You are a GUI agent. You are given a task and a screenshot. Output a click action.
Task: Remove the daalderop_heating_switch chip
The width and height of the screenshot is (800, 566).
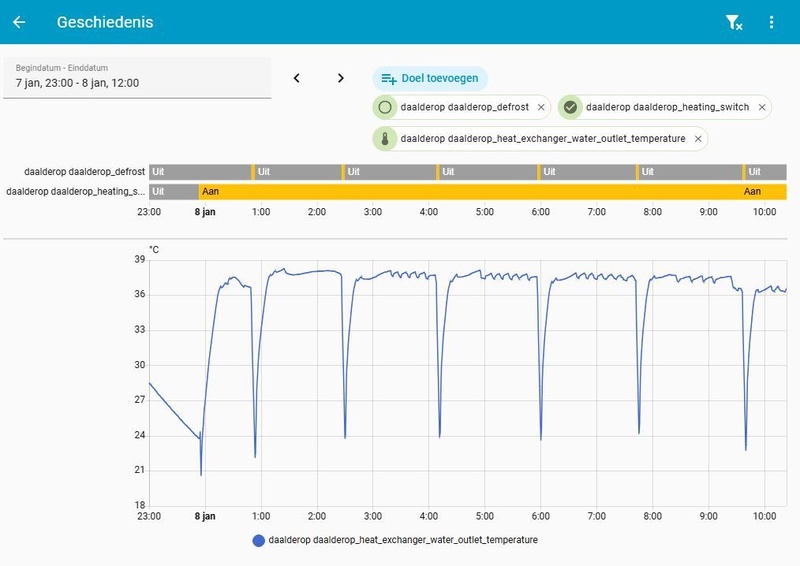tap(762, 107)
